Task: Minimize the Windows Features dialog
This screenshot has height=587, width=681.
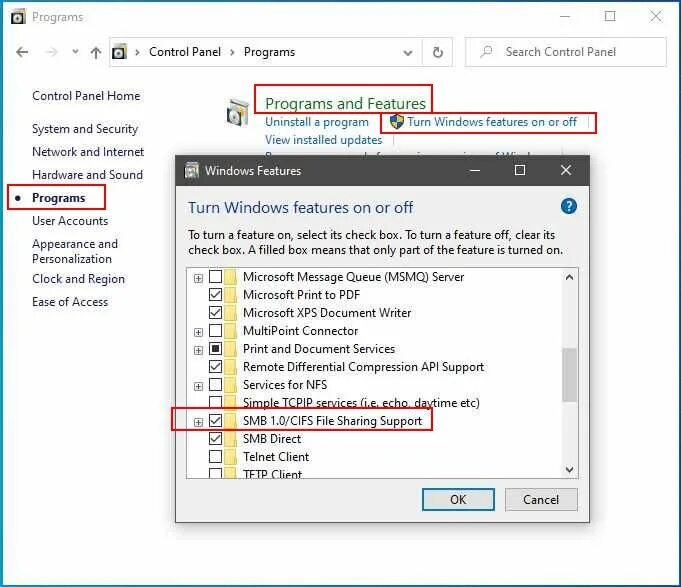Action: (475, 171)
